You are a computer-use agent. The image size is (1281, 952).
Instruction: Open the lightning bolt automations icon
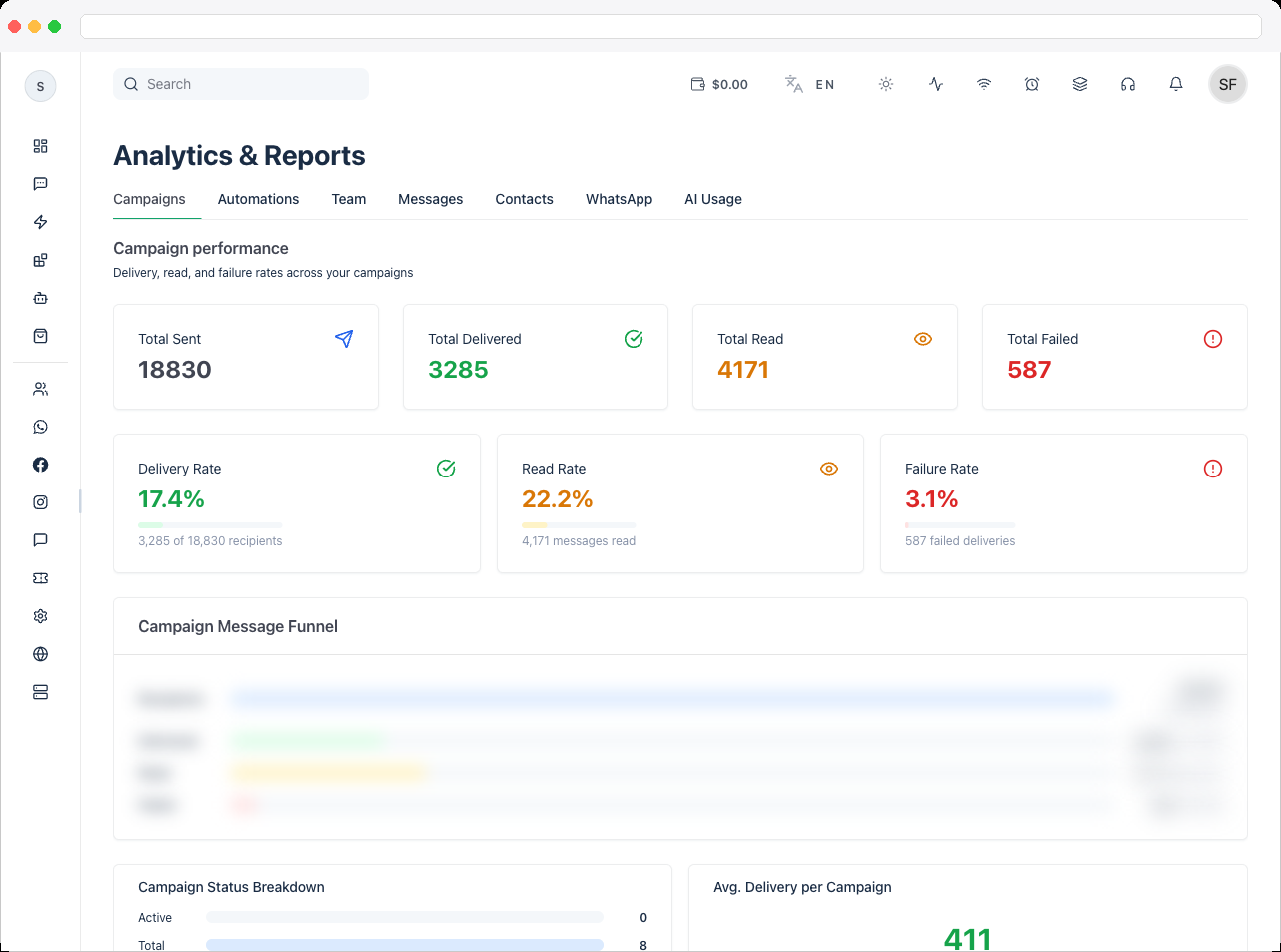pos(40,222)
